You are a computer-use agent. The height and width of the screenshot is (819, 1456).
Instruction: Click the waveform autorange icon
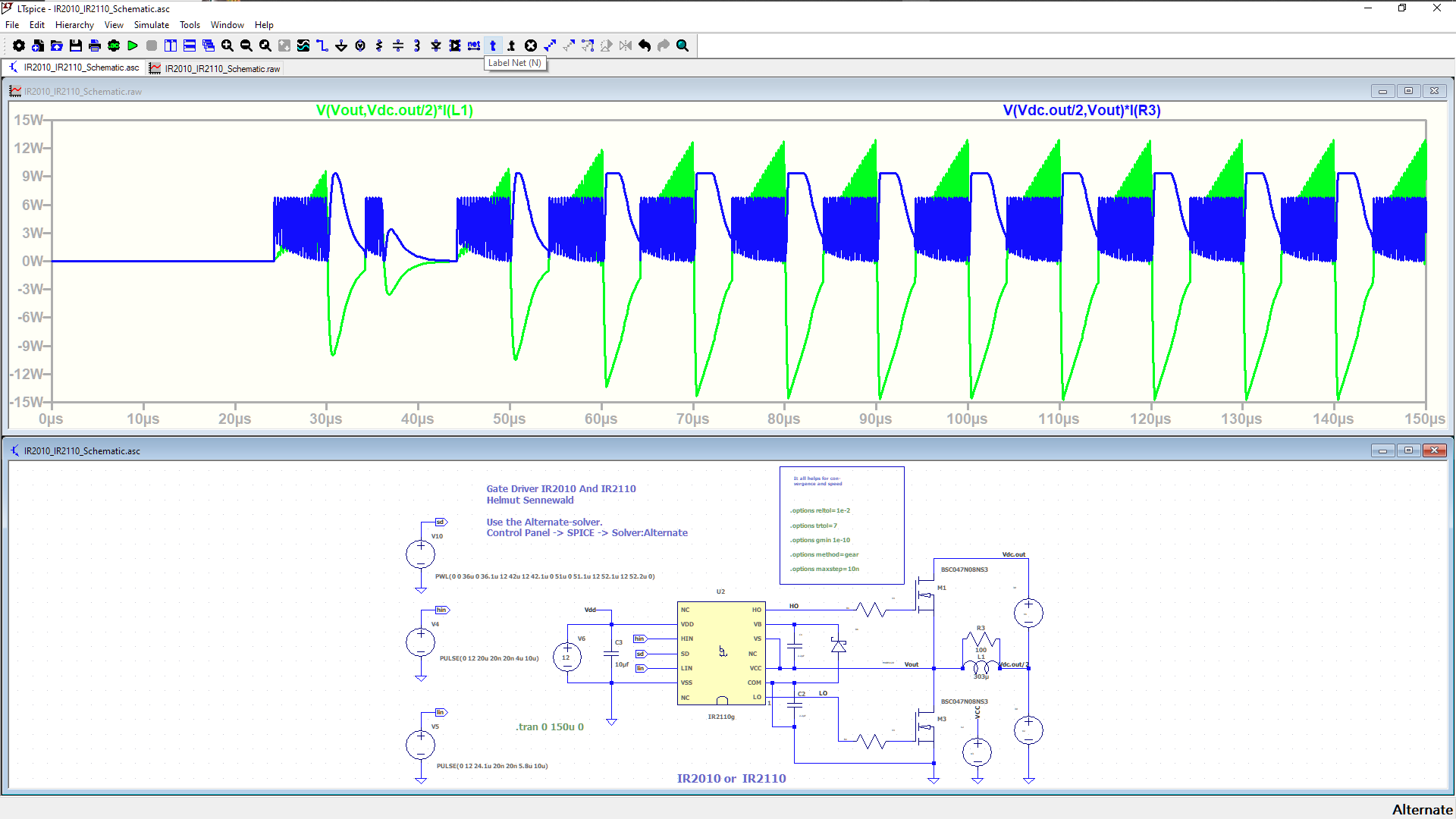pyautogui.click(x=303, y=45)
